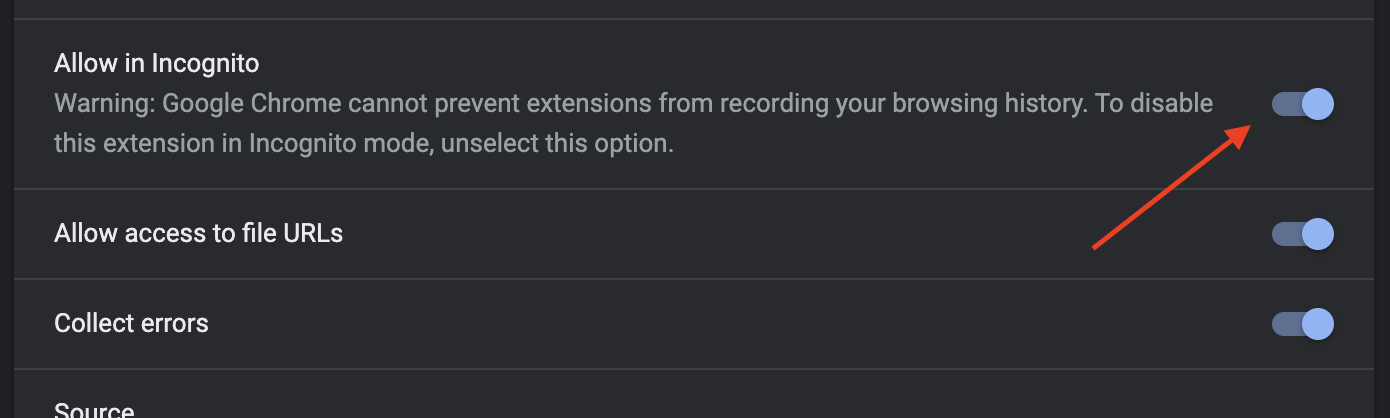This screenshot has height=418, width=1390.
Task: Click the blue knob of the Incognito switch
Action: point(1319,104)
